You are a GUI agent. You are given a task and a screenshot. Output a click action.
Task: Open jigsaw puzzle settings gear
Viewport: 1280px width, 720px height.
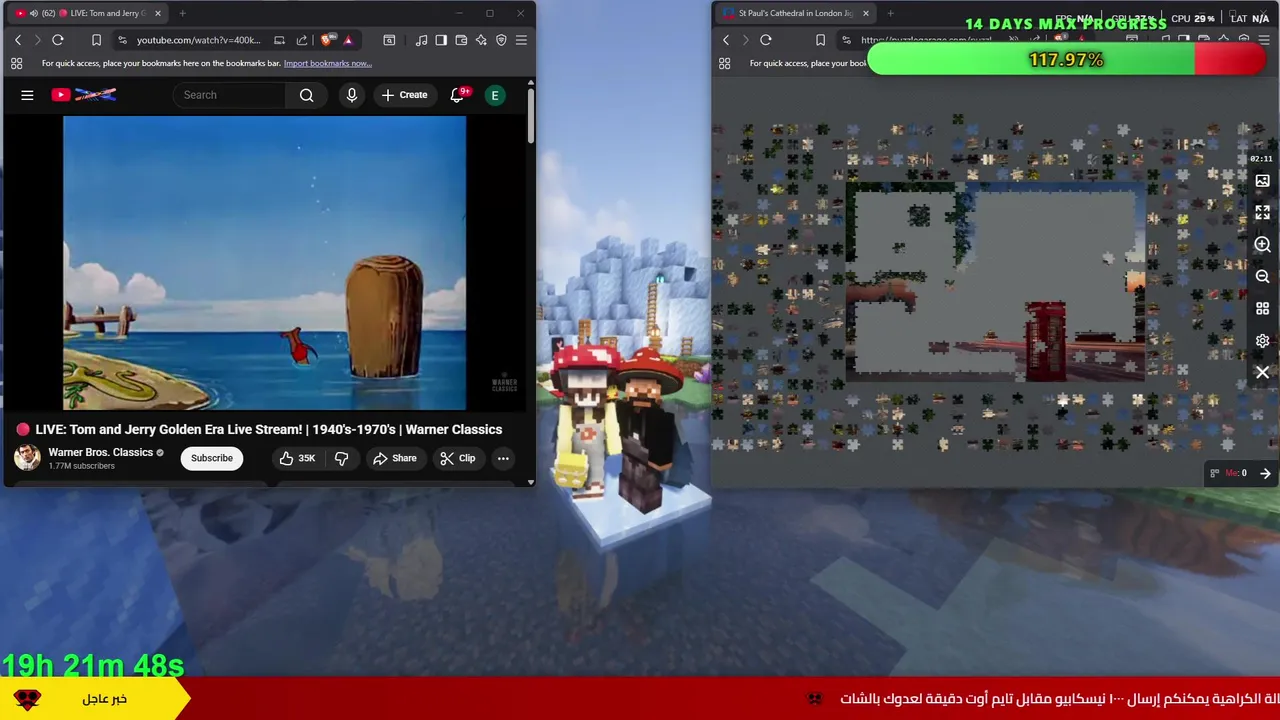(x=1262, y=341)
